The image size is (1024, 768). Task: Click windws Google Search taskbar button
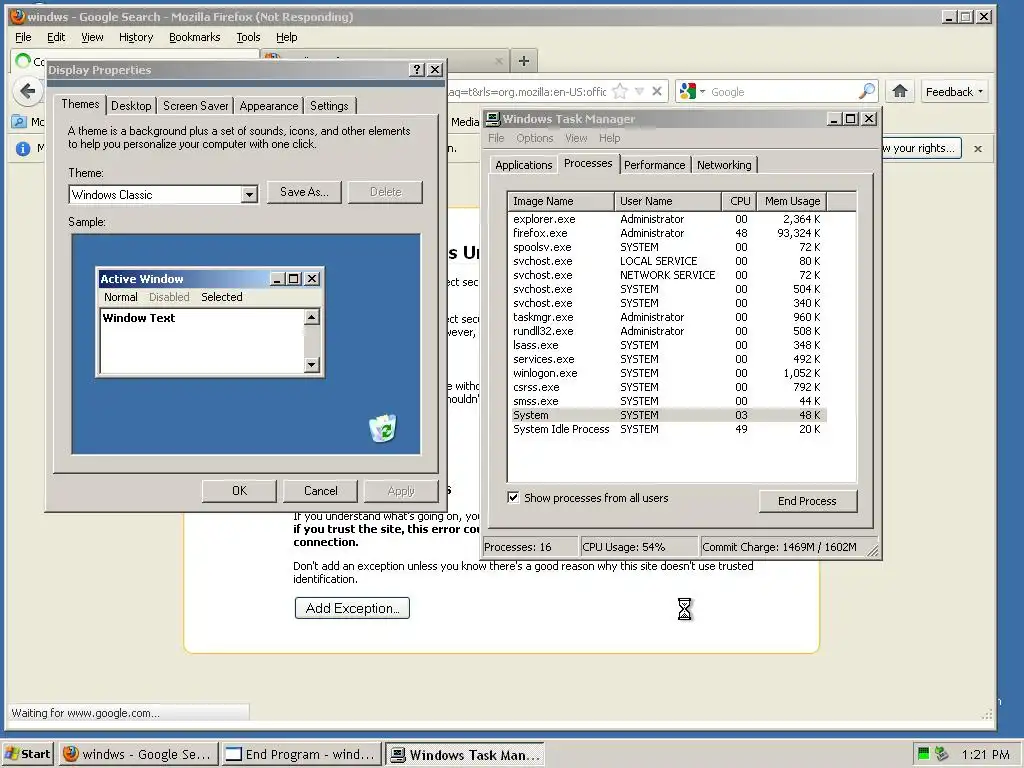click(x=138, y=754)
